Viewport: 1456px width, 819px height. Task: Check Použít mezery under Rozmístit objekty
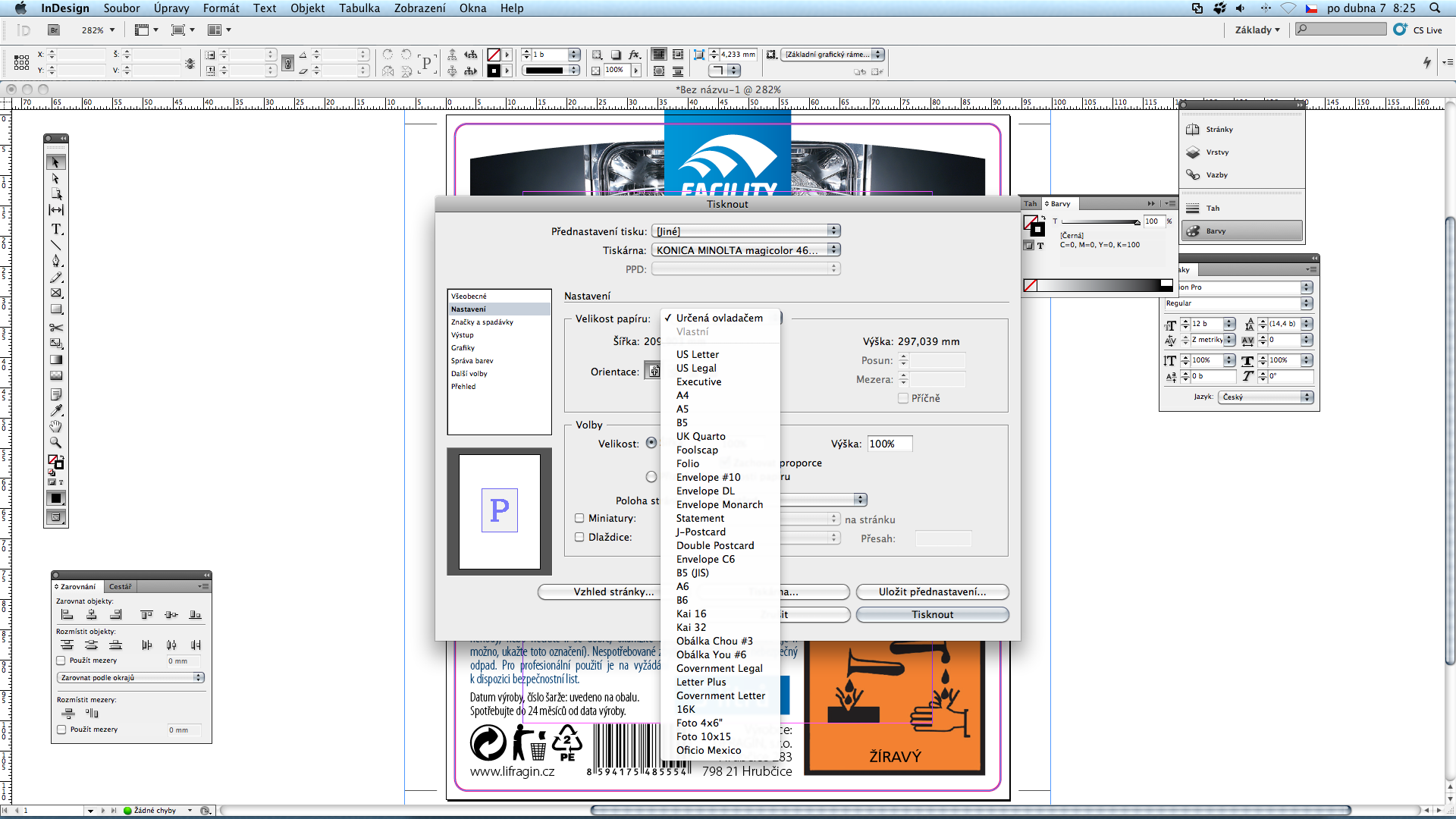61,661
